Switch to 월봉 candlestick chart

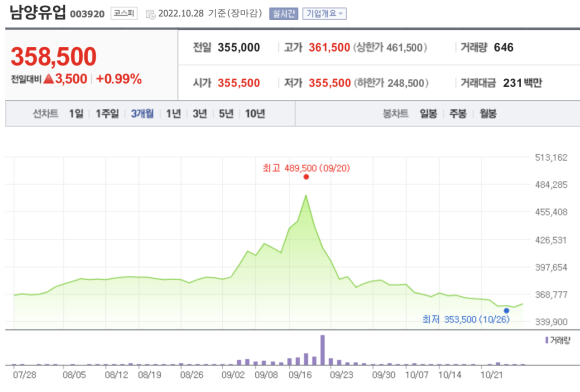(488, 114)
